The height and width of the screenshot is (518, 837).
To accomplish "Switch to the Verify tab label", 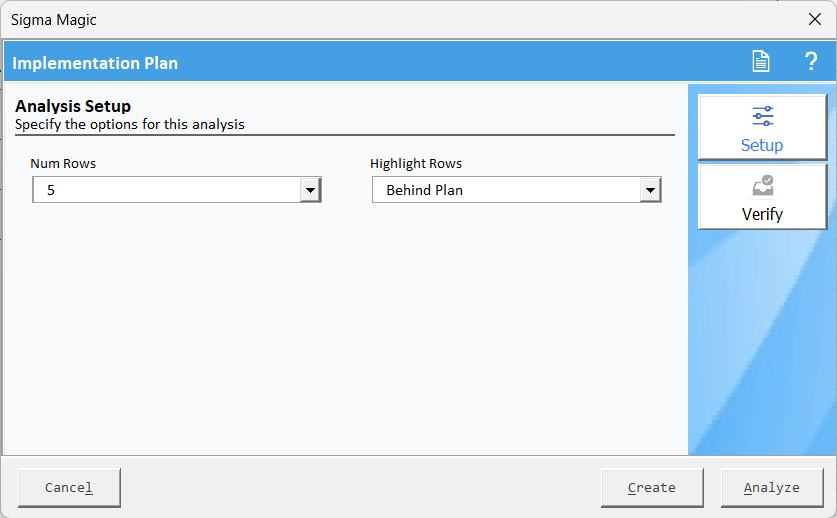I will [762, 214].
